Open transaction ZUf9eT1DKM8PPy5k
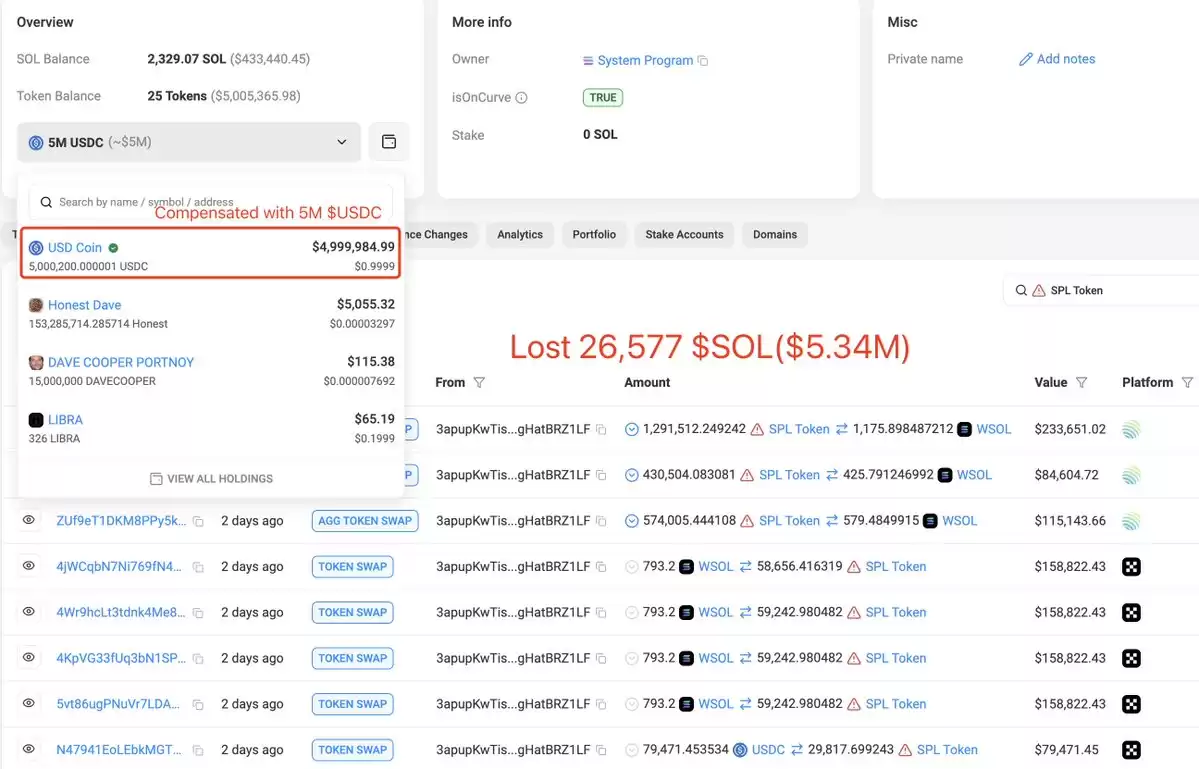 click(121, 521)
